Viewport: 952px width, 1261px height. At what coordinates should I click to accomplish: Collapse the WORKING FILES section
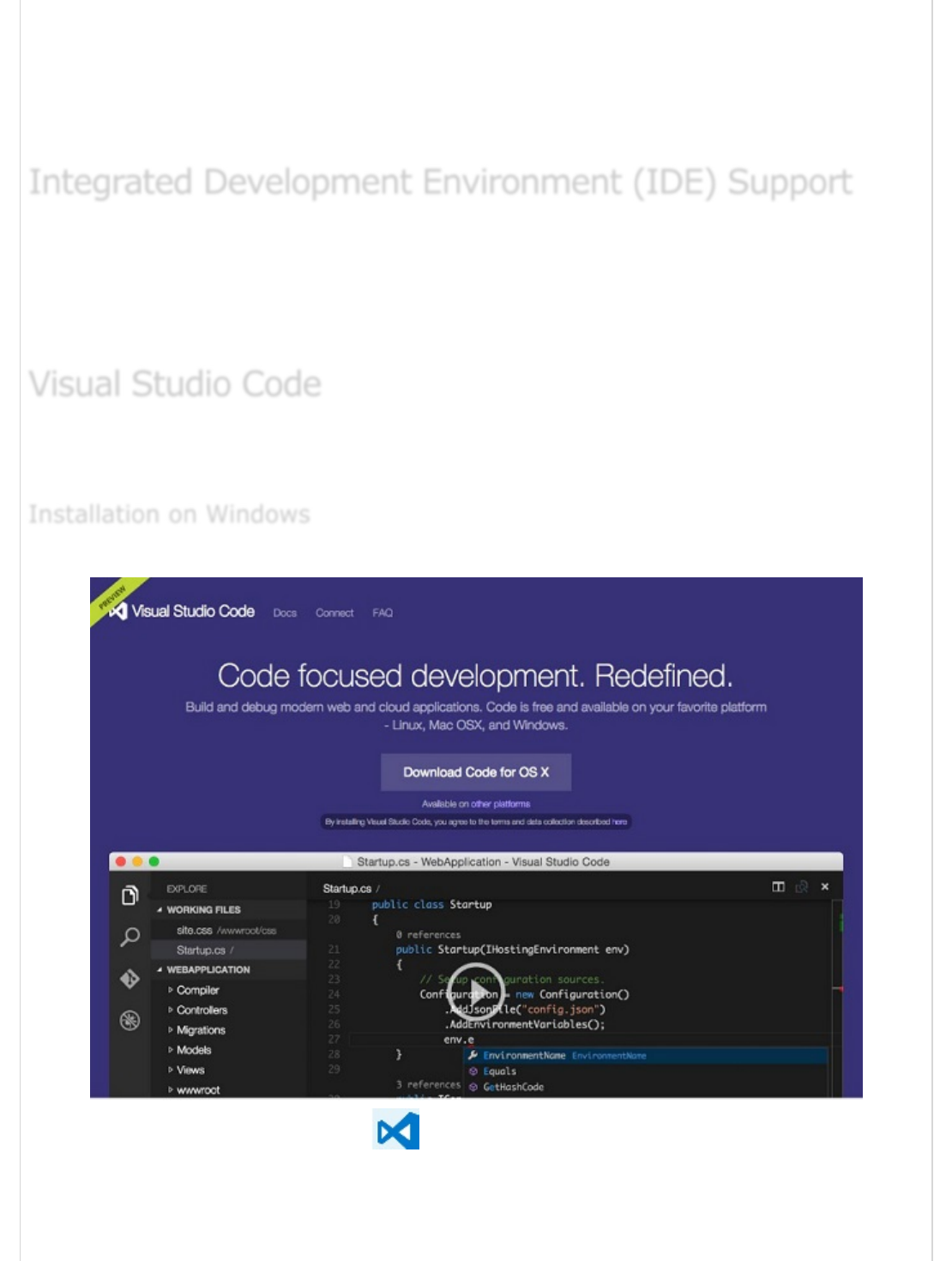pos(199,909)
